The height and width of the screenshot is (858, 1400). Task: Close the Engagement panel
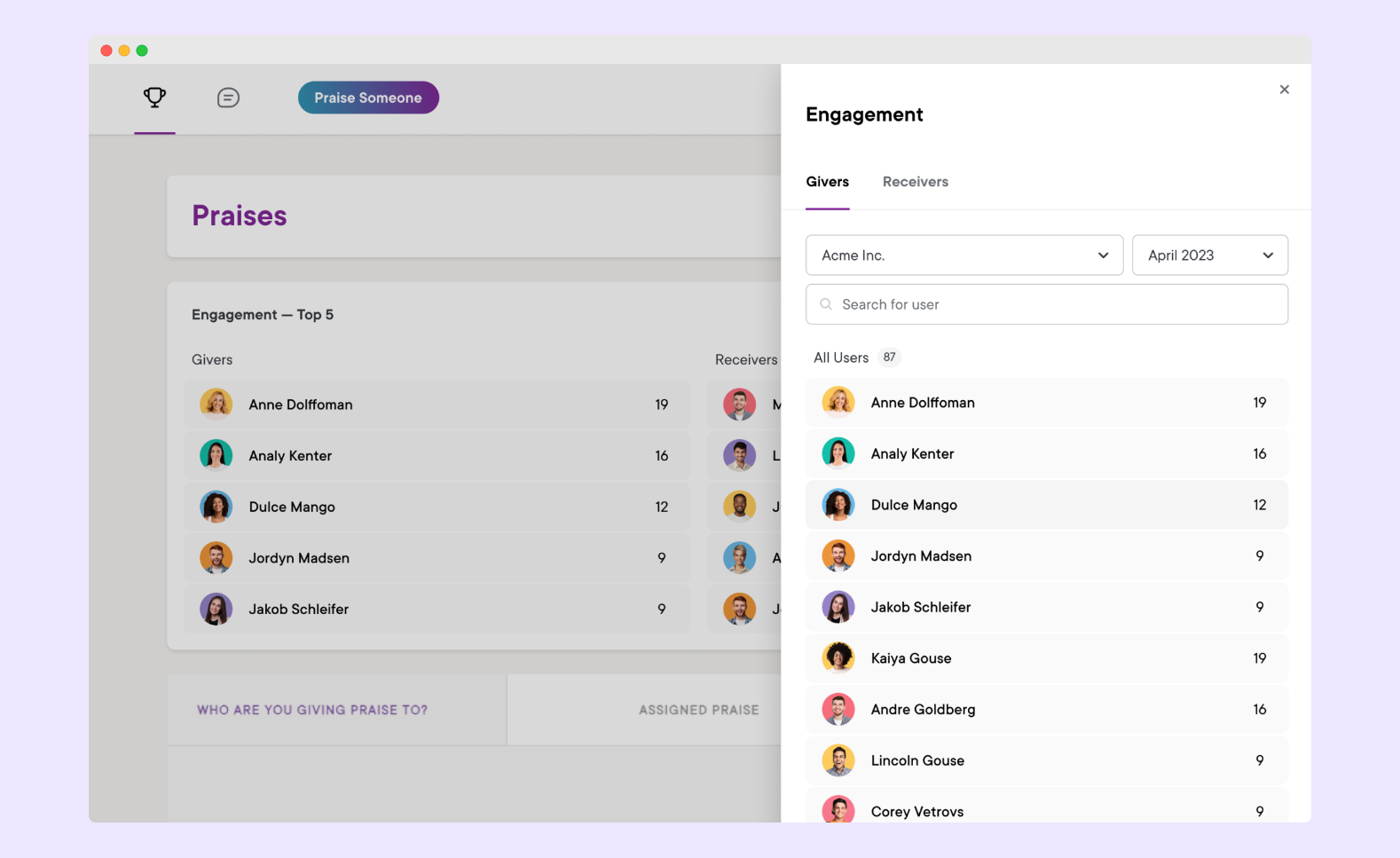tap(1284, 90)
